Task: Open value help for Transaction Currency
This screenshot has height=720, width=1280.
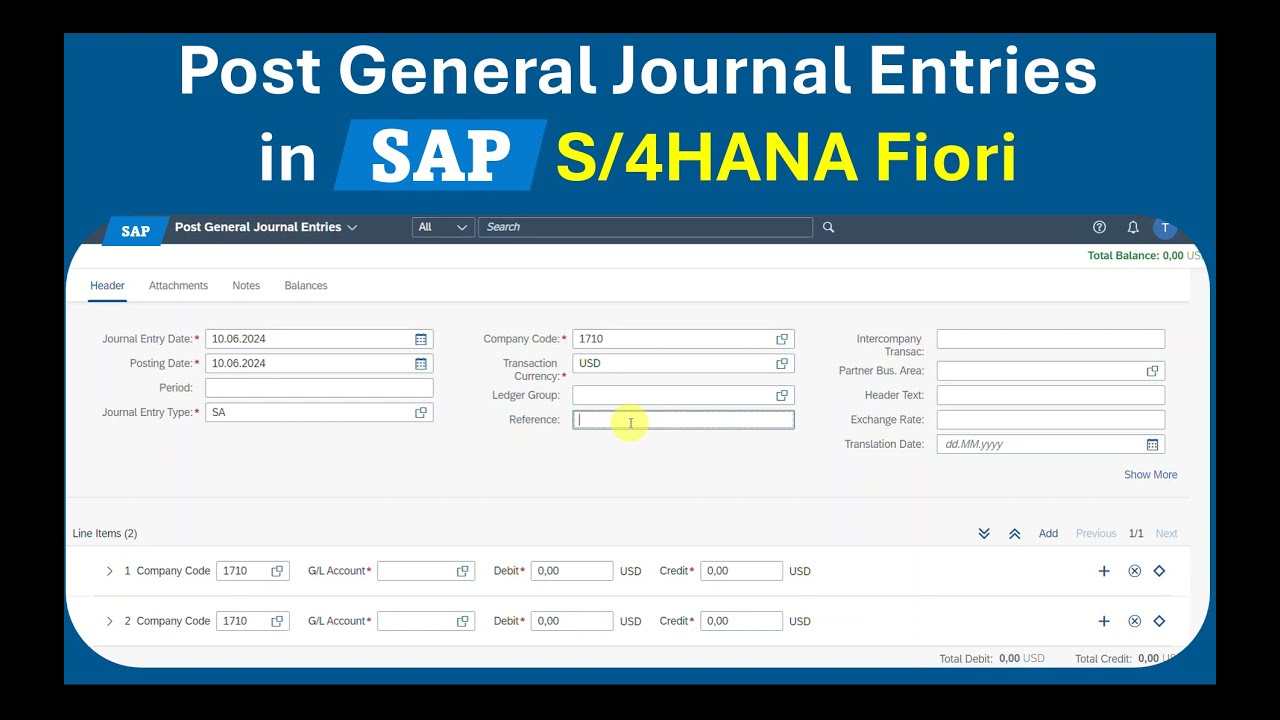Action: tap(782, 364)
